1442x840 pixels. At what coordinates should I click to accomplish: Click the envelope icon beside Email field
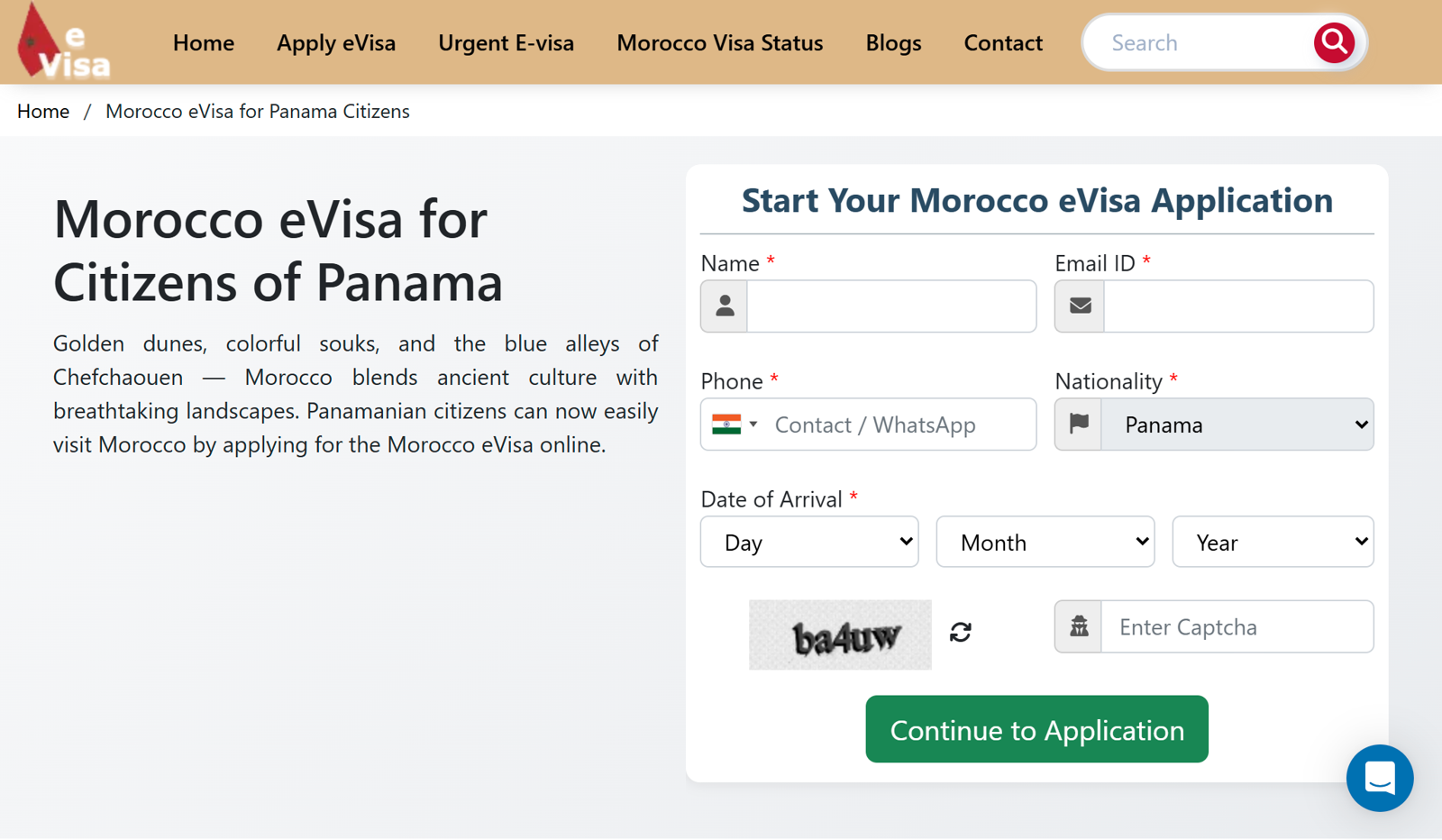tap(1080, 306)
